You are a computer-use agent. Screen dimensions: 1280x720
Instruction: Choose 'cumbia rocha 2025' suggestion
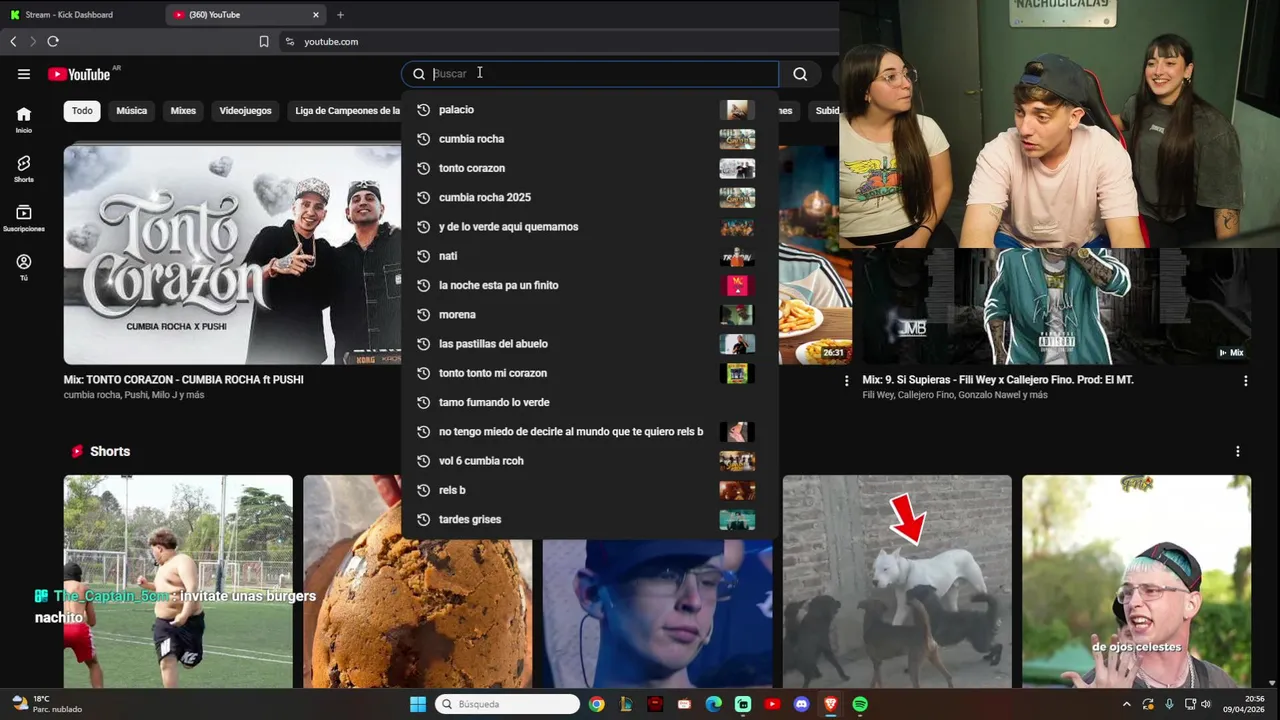click(x=590, y=198)
